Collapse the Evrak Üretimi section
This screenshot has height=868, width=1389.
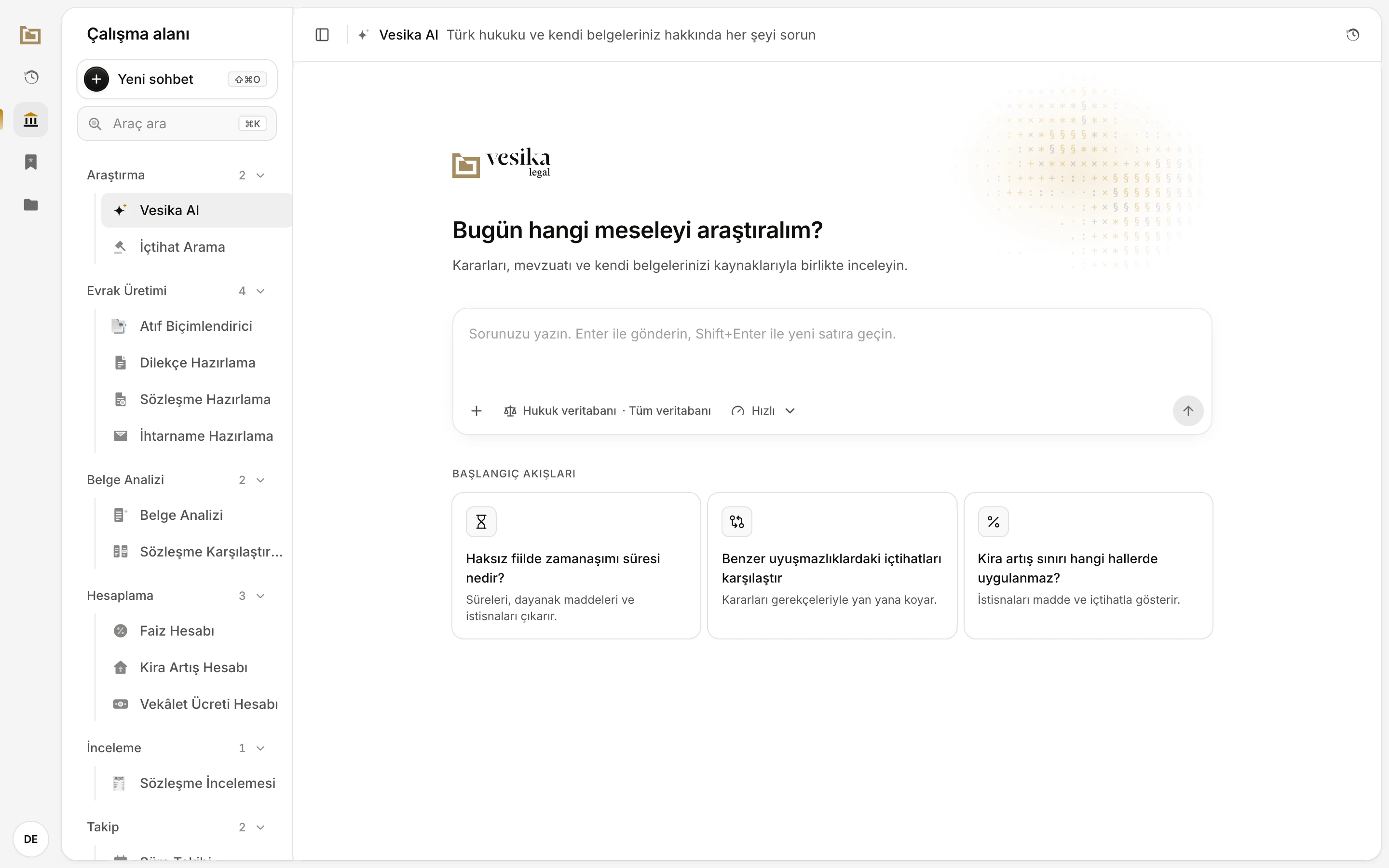click(x=260, y=291)
